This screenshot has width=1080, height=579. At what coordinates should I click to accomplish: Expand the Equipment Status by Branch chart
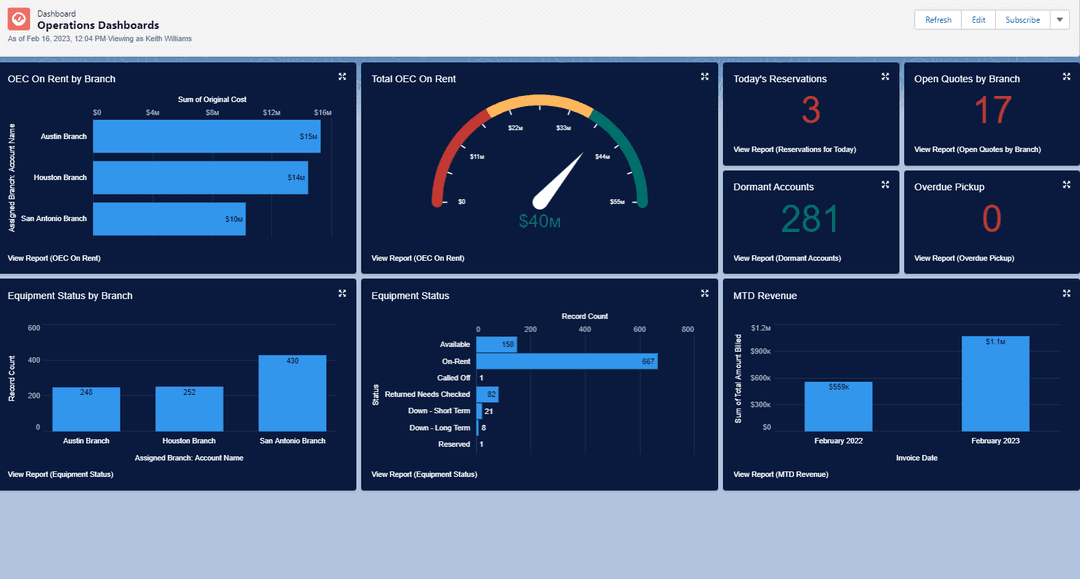(x=342, y=294)
